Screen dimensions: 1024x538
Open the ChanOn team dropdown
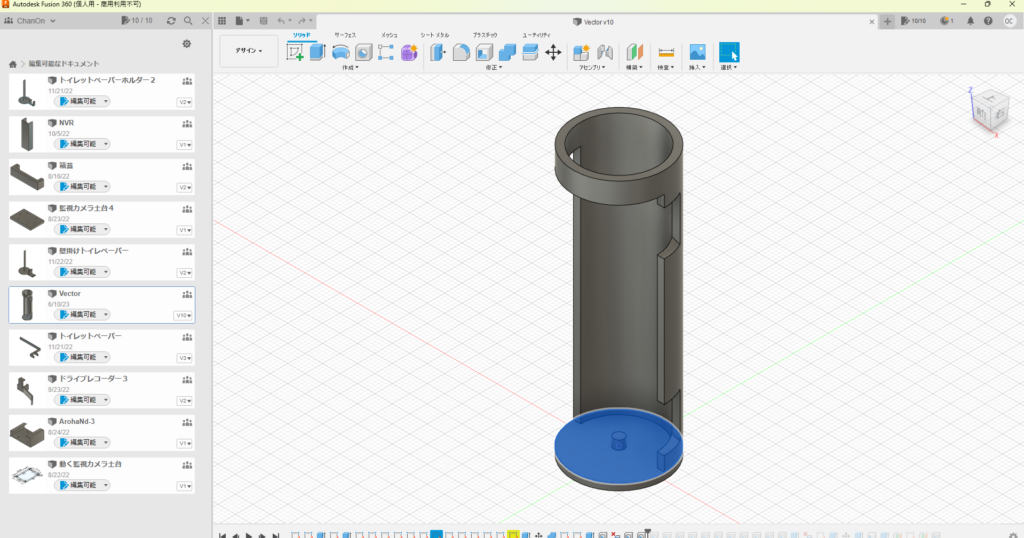coord(33,20)
